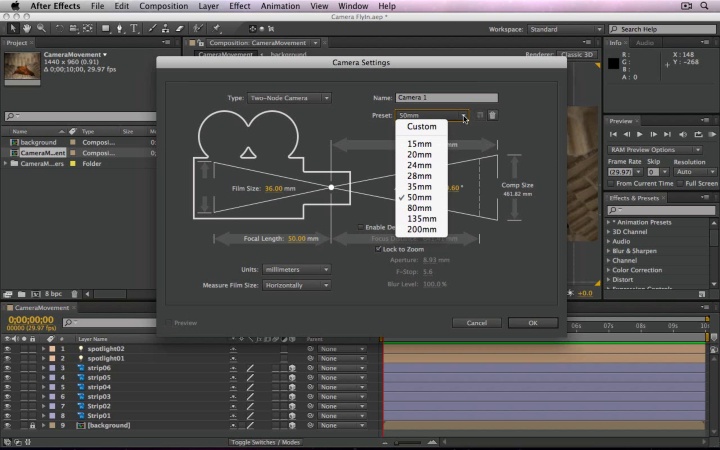Uncheck Lock to Zoom
This screenshot has height=450, width=720.
click(x=378, y=249)
